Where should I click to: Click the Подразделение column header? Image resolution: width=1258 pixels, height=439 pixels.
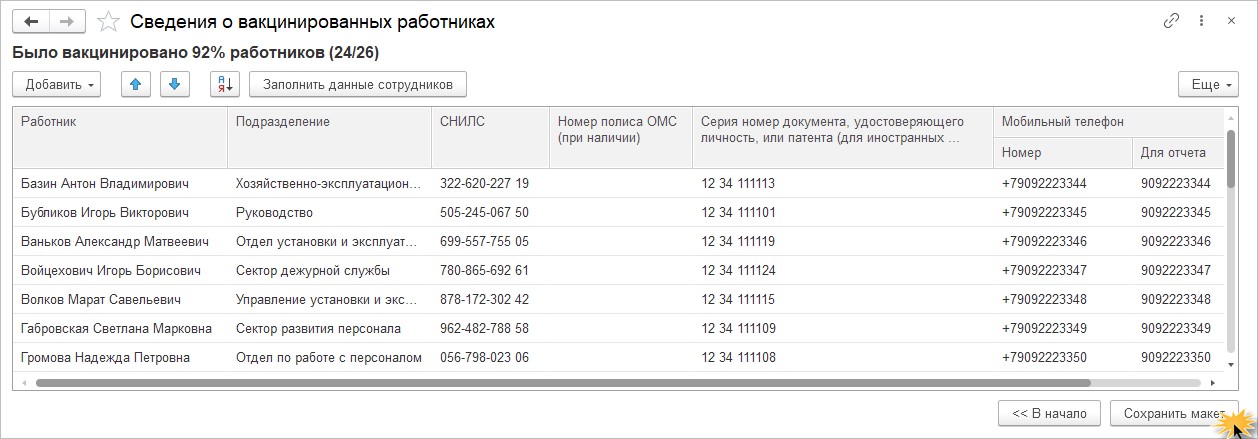(x=330, y=137)
